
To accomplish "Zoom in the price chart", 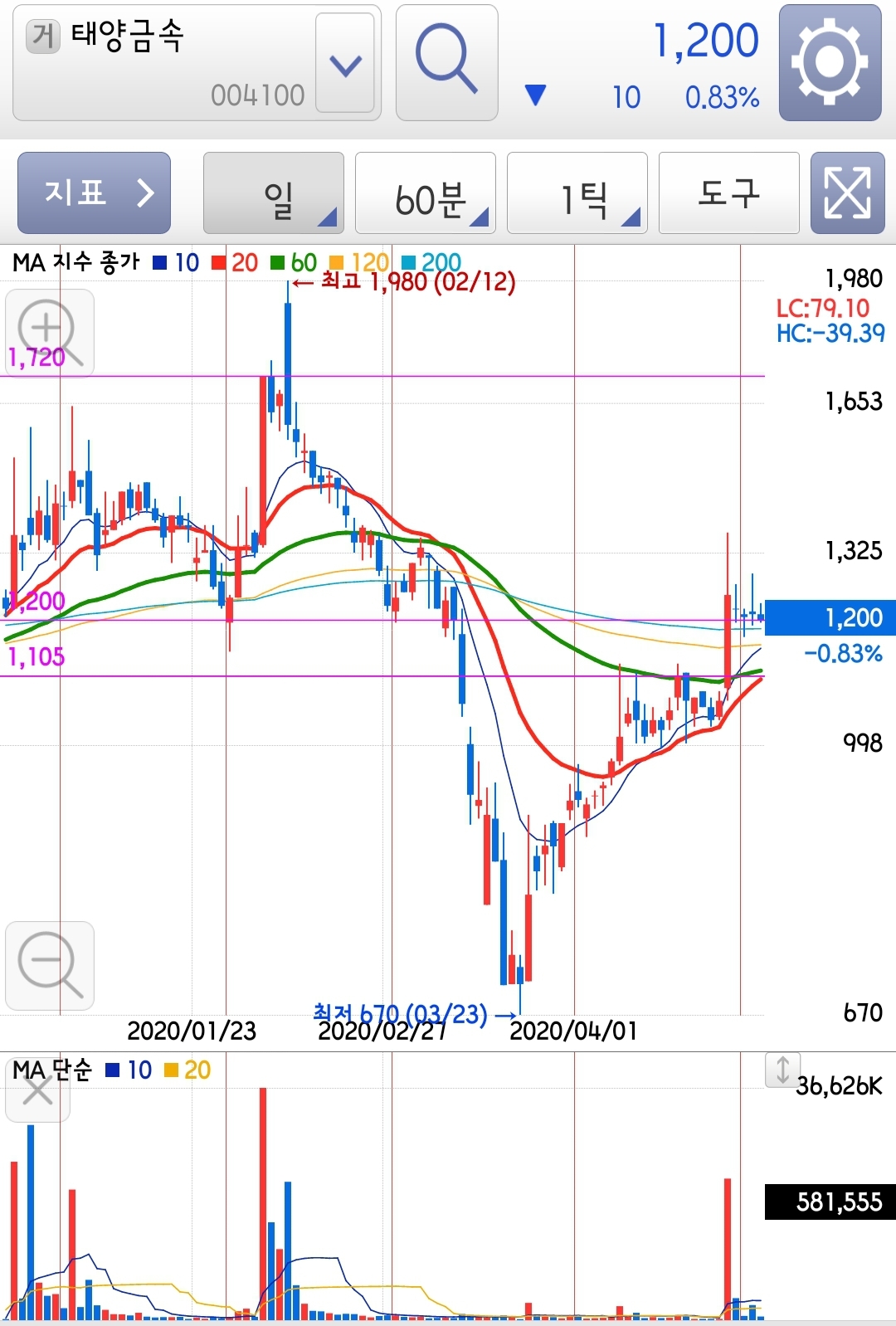I will click(x=50, y=333).
